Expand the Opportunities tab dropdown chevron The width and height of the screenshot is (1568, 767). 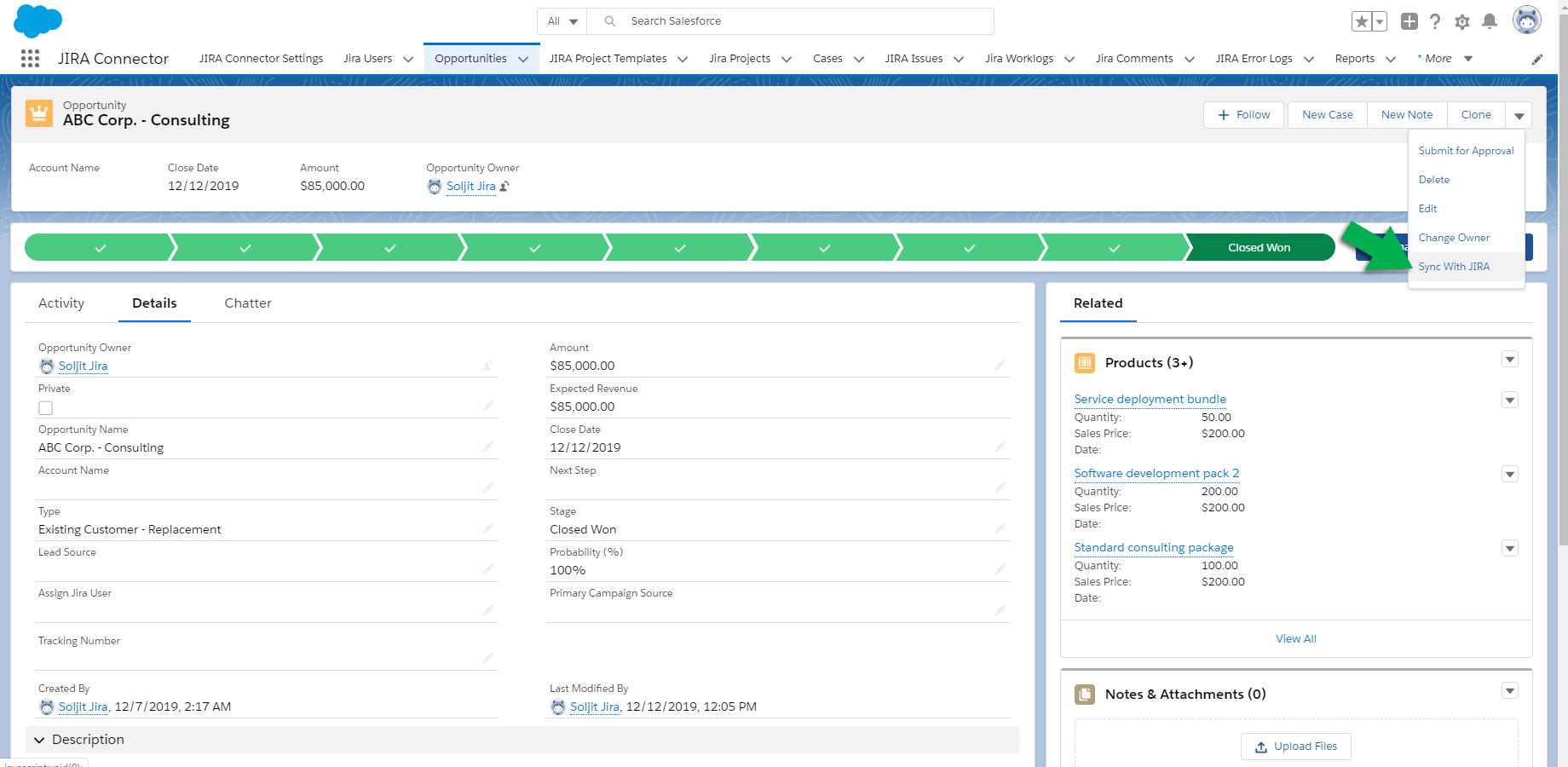pos(523,59)
